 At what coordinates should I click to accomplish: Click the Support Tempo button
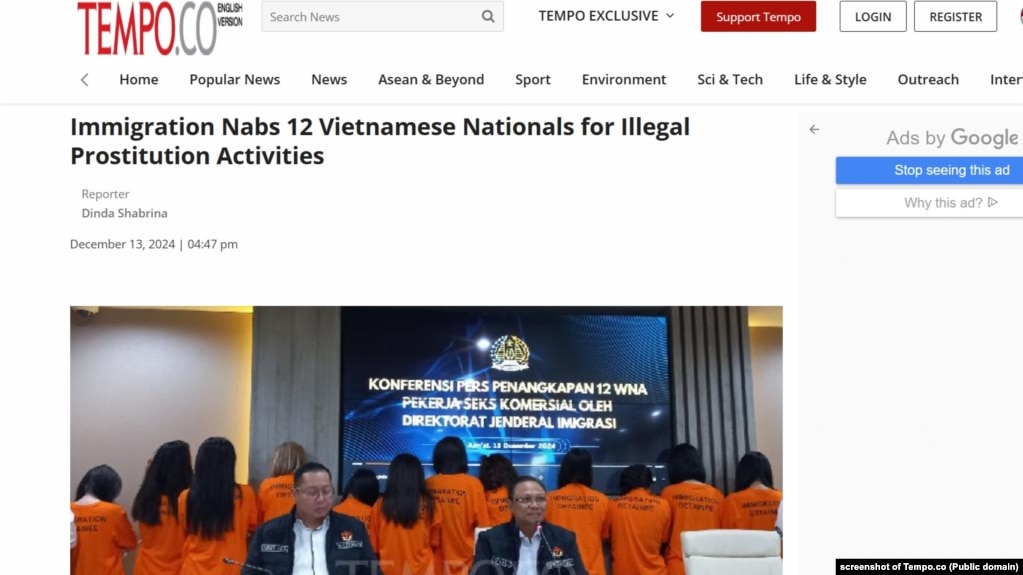[x=758, y=16]
